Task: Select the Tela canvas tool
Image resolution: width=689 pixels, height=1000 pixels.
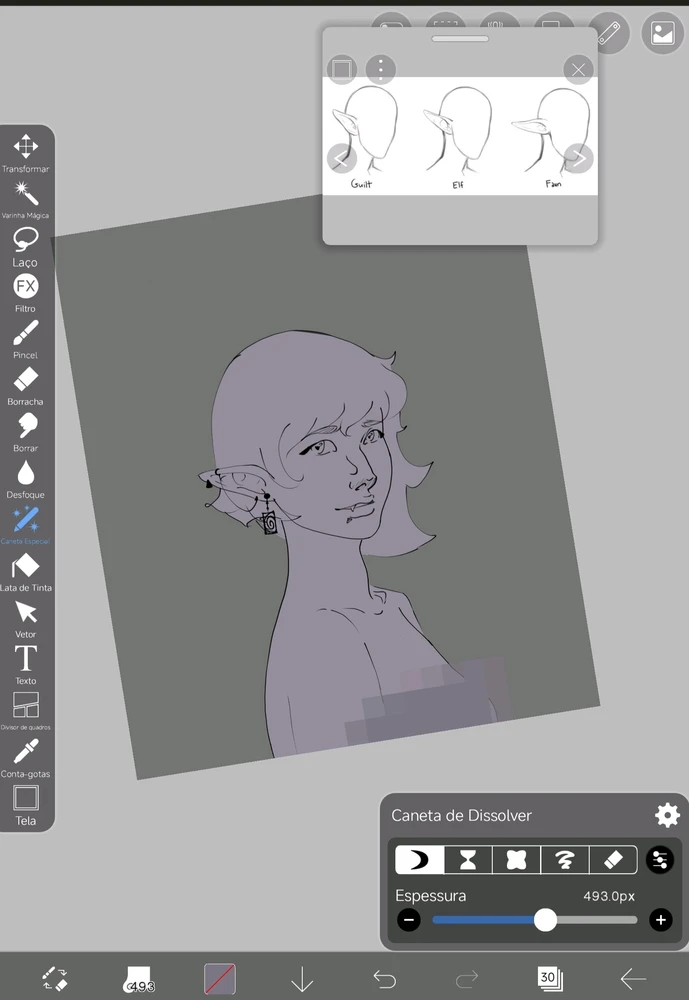Action: [x=26, y=805]
